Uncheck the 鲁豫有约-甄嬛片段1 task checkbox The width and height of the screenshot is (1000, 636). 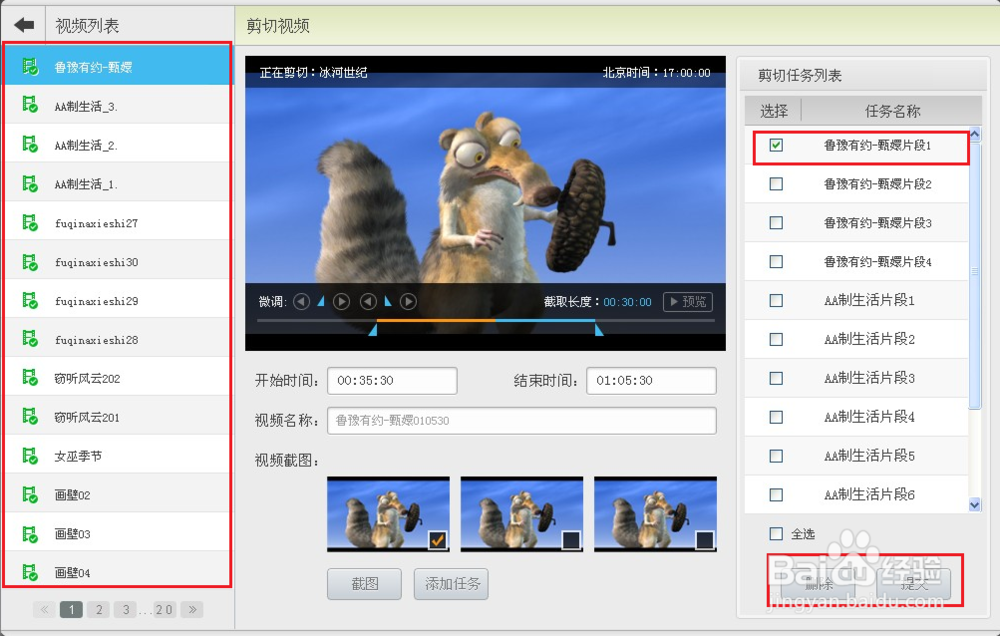(x=776, y=145)
